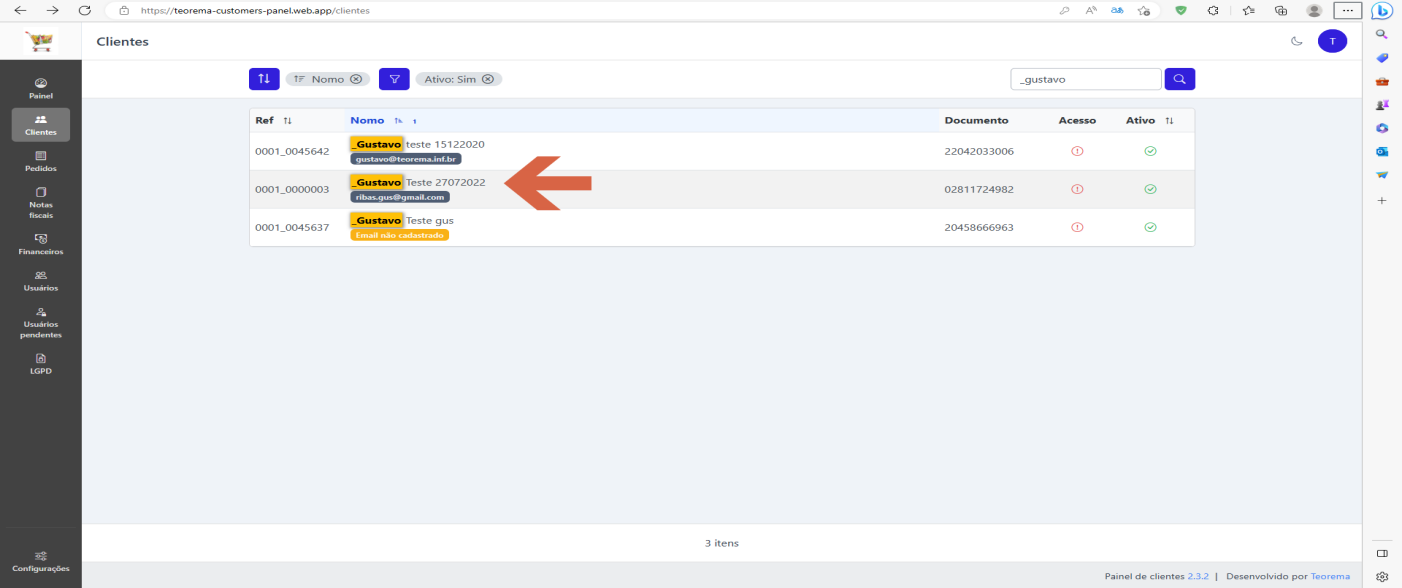Click the password key icon in address bar
This screenshot has width=1402, height=588.
(1064, 10)
